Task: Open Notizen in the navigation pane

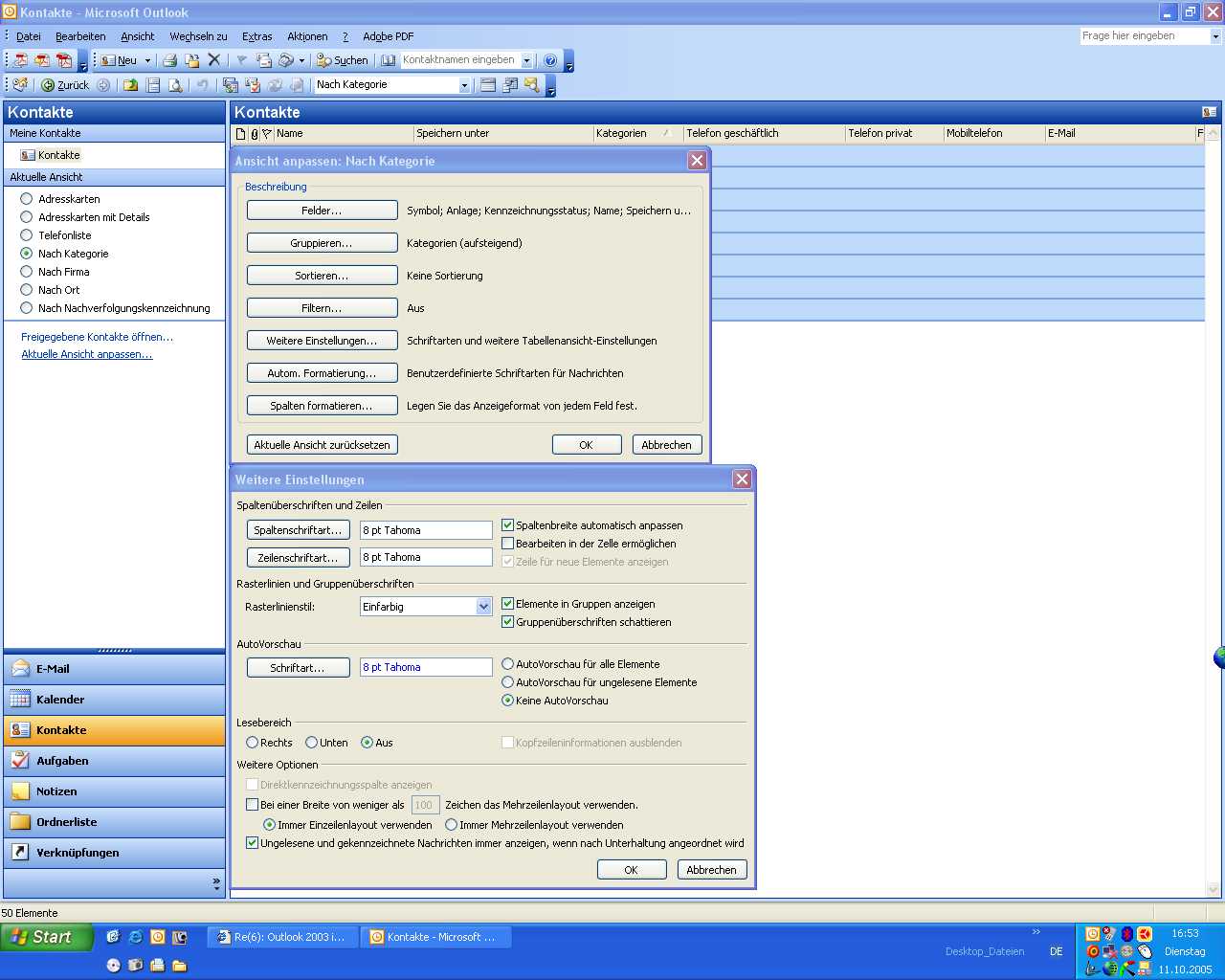Action: (115, 791)
